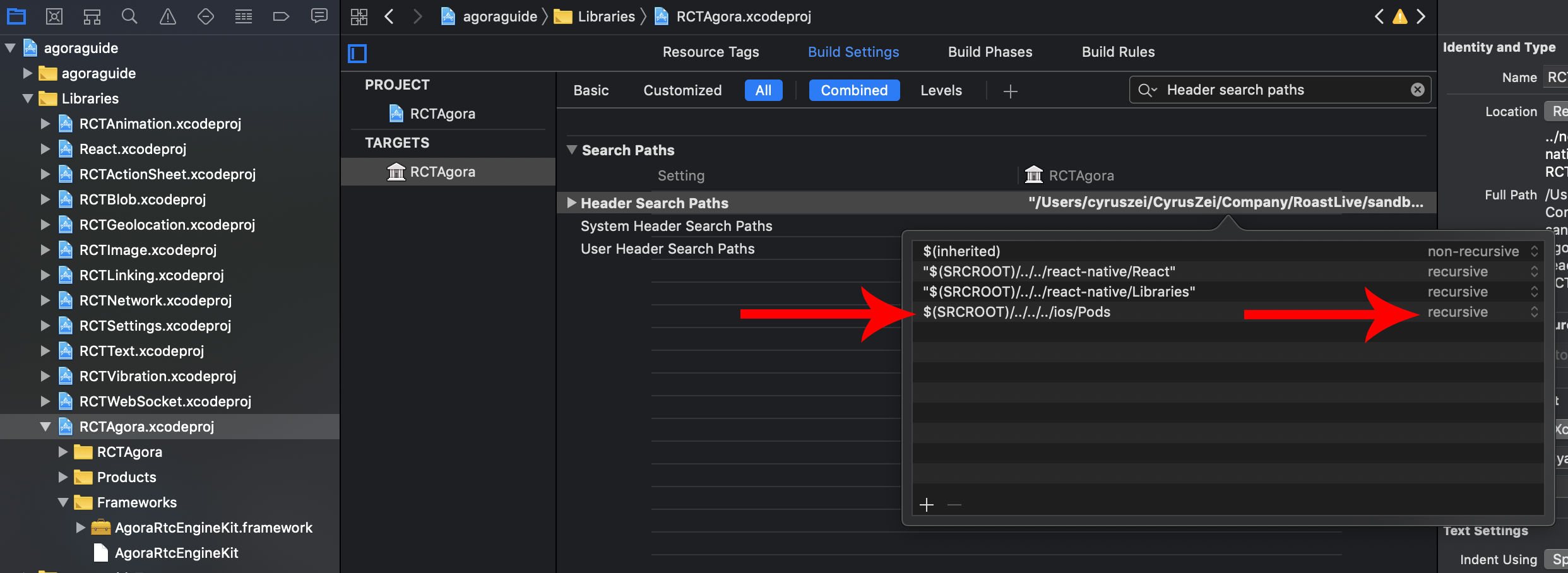Open the Report navigator speech-bubble icon
The image size is (1568, 573).
(319, 16)
